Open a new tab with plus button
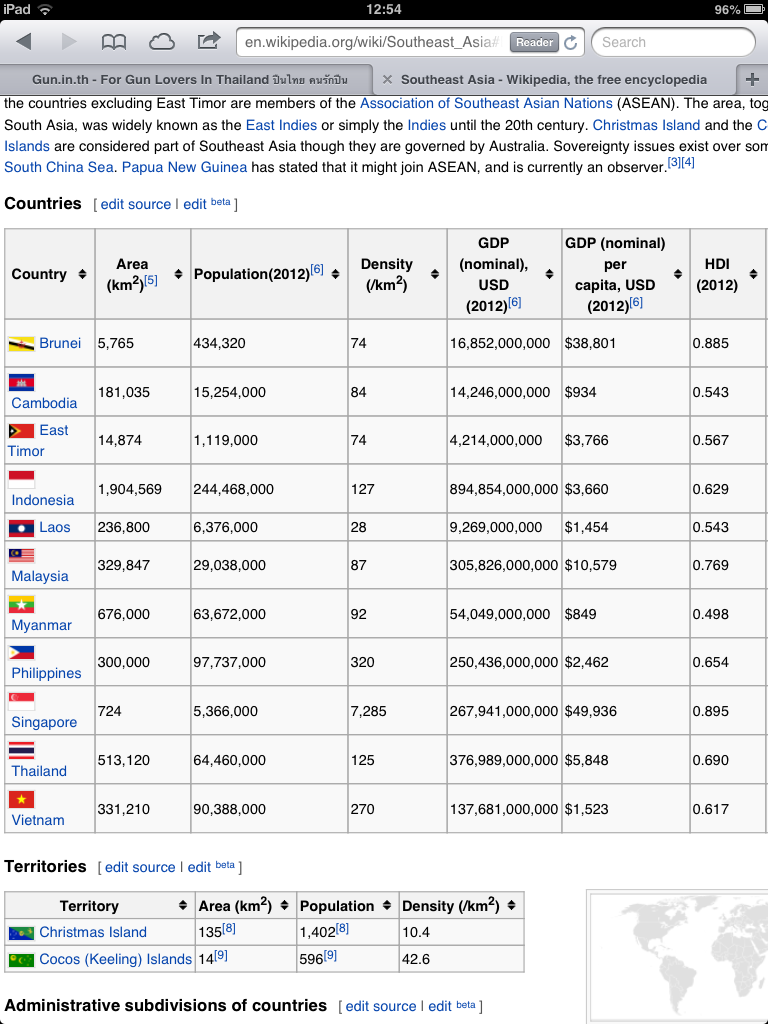This screenshot has height=1024, width=768. pyautogui.click(x=752, y=79)
